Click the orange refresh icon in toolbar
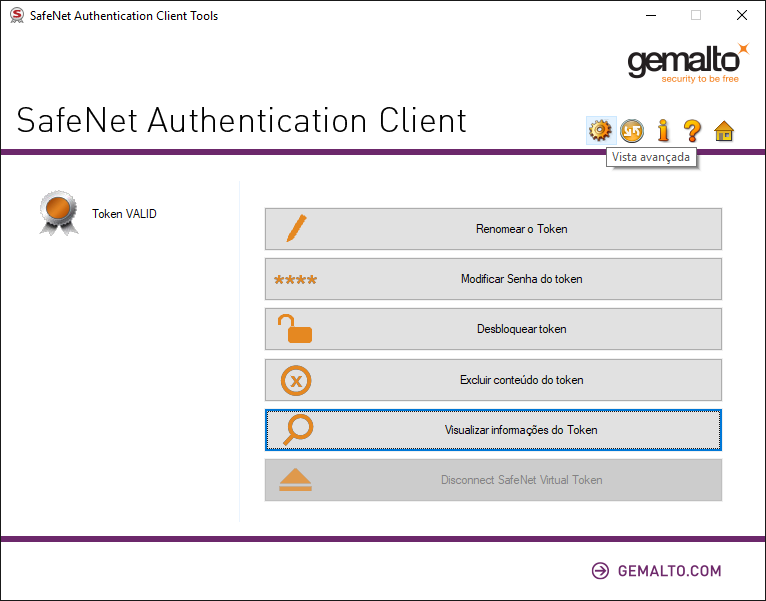 [x=631, y=130]
